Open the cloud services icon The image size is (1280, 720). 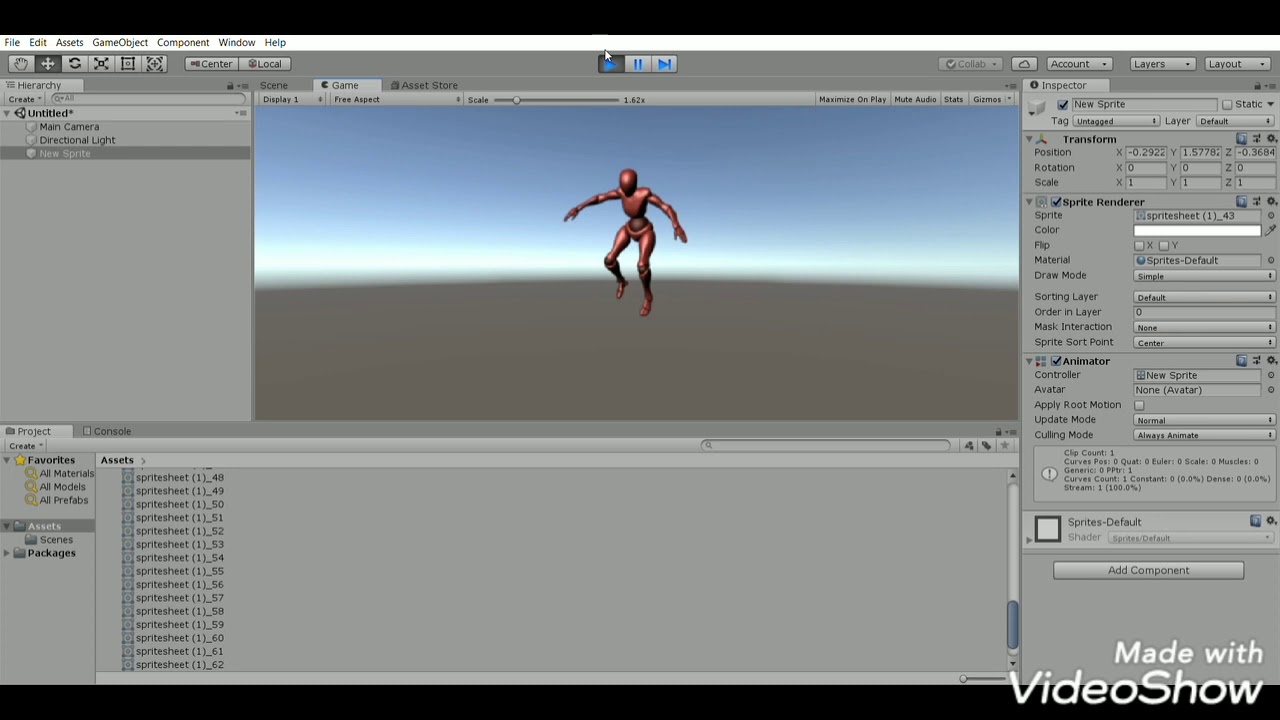click(1024, 64)
